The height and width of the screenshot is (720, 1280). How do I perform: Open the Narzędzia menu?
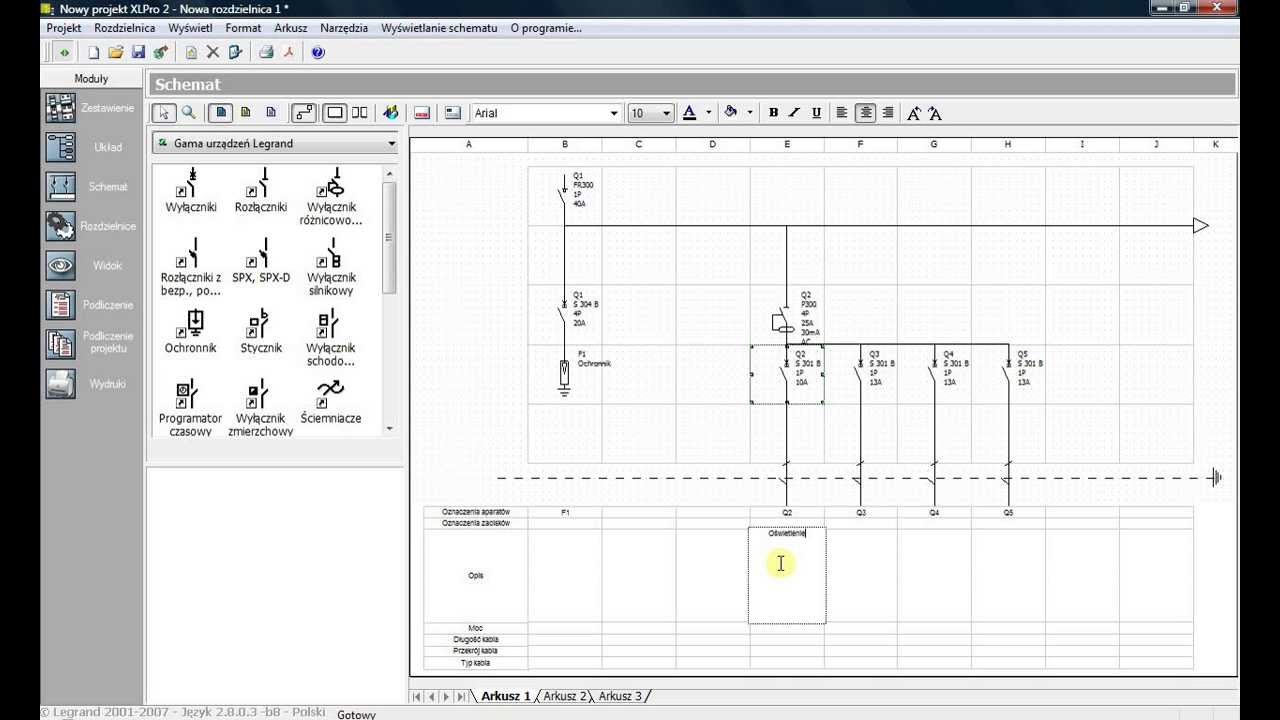(344, 28)
